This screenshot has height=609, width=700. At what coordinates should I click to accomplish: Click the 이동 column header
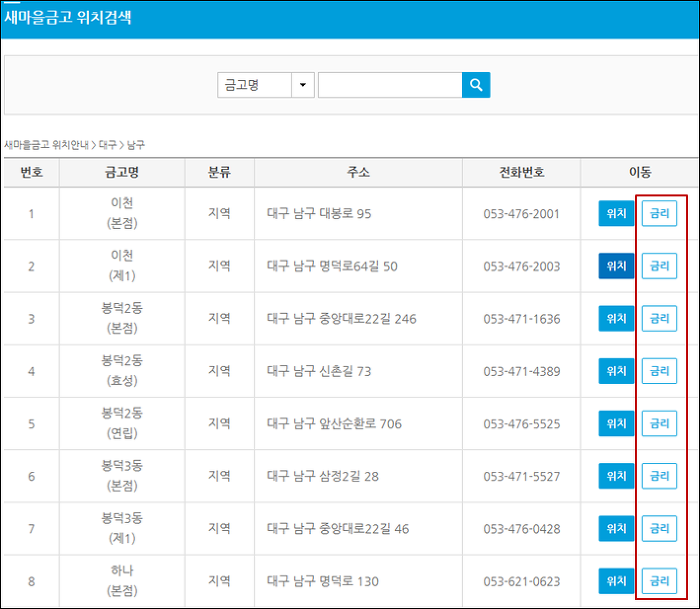640,172
